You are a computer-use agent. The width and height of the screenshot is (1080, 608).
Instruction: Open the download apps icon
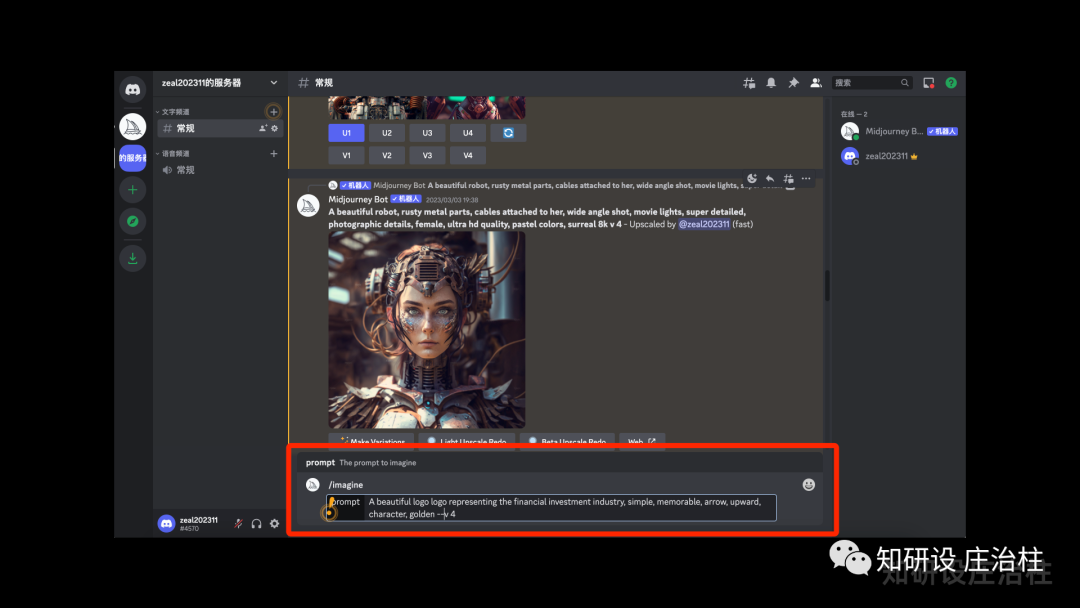[x=132, y=258]
